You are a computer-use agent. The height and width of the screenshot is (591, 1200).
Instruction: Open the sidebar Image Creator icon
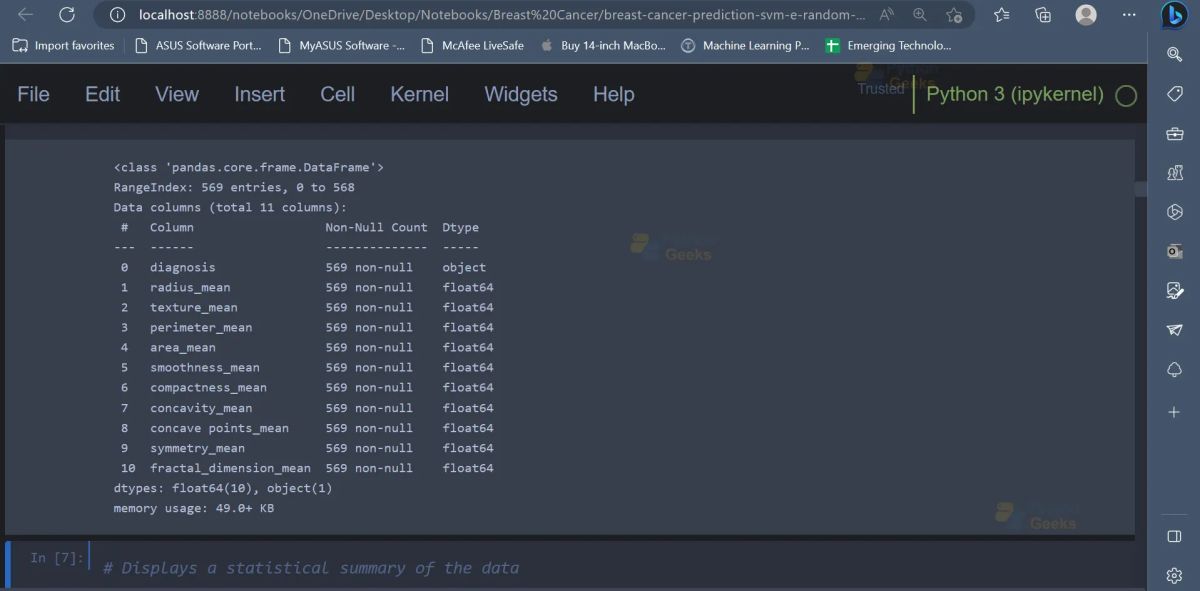click(1174, 291)
